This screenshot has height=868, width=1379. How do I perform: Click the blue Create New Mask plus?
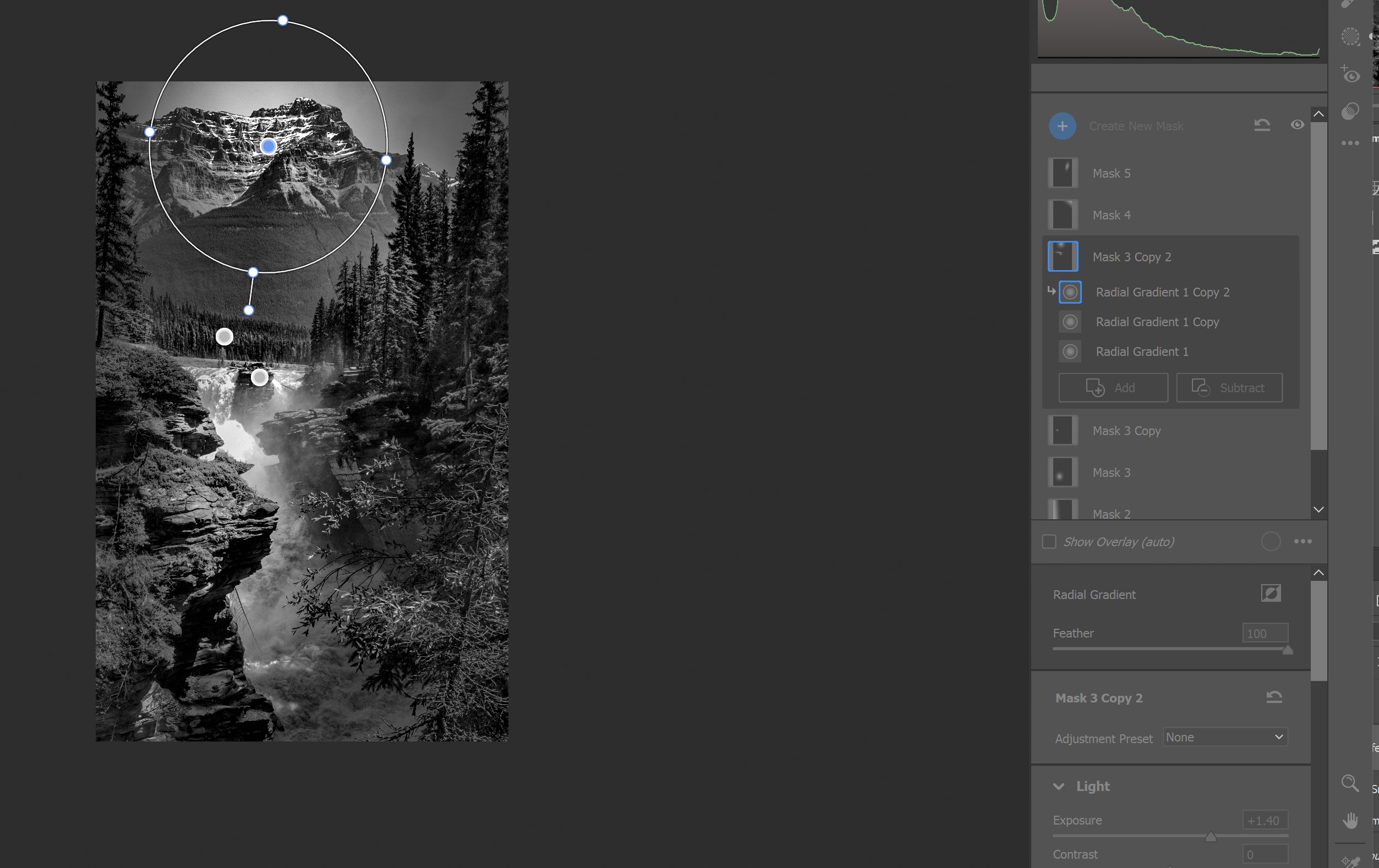[x=1061, y=126]
